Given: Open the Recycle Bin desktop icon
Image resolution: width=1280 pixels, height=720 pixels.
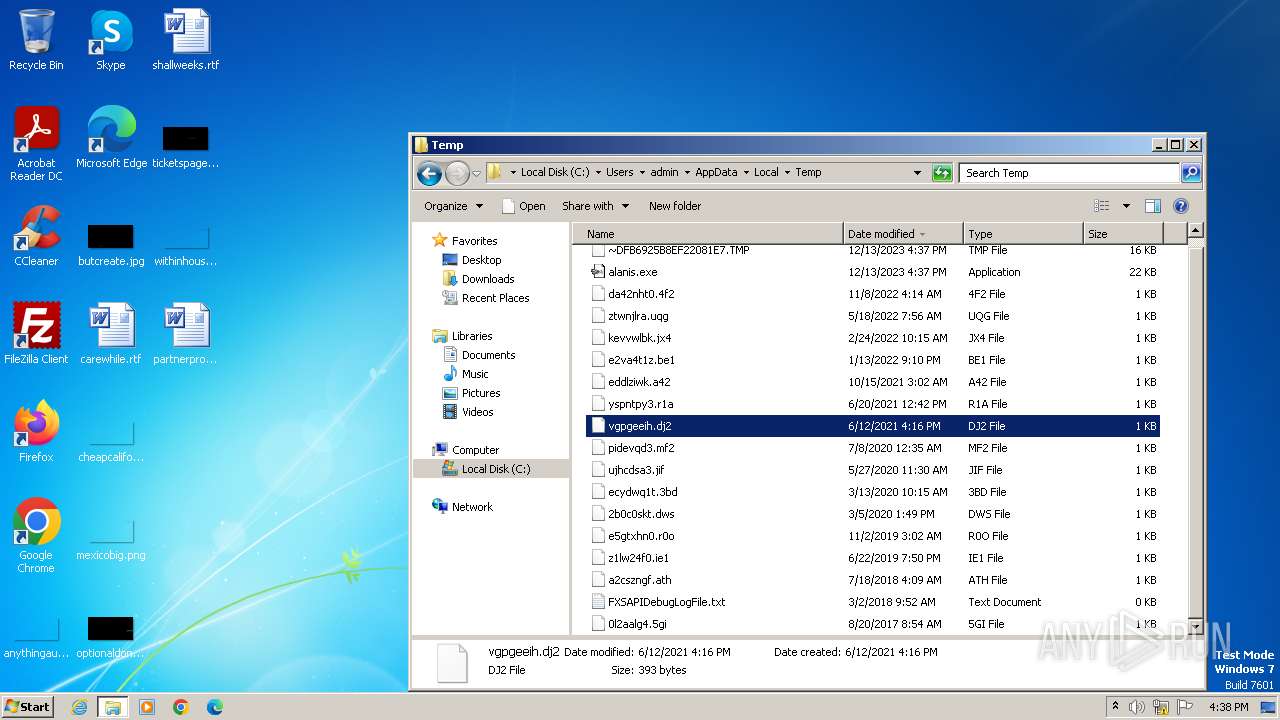Looking at the screenshot, I should [36, 40].
